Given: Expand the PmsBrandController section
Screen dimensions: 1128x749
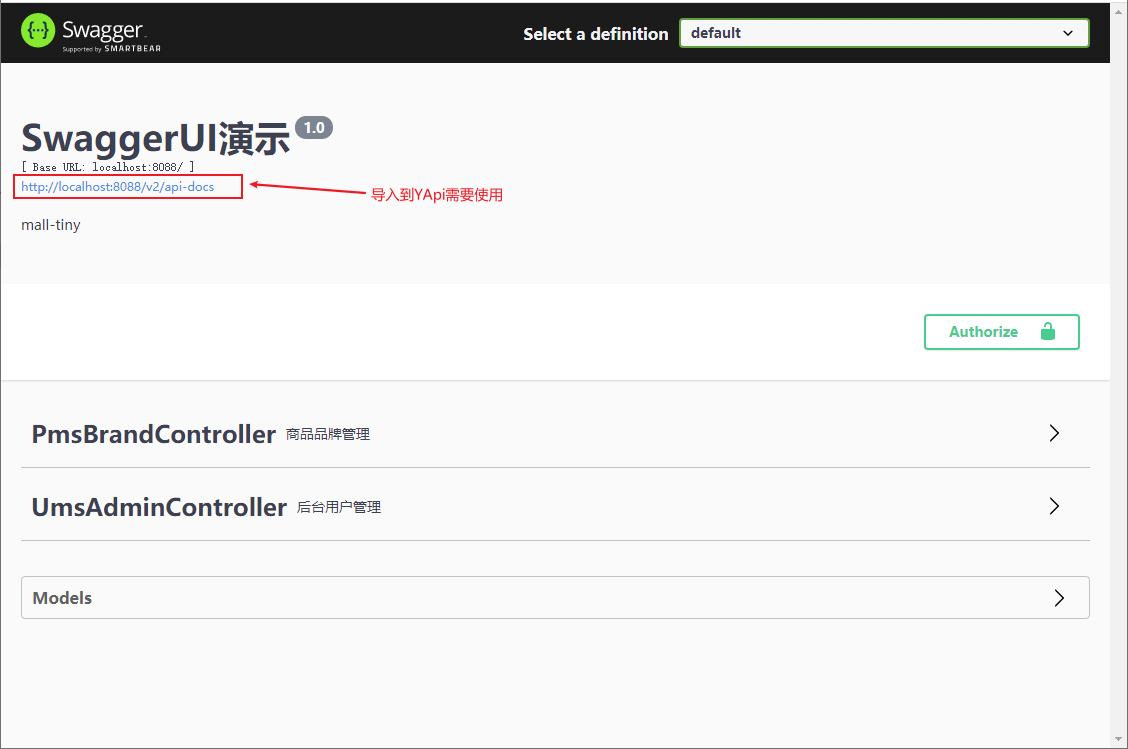Looking at the screenshot, I should 555,434.
